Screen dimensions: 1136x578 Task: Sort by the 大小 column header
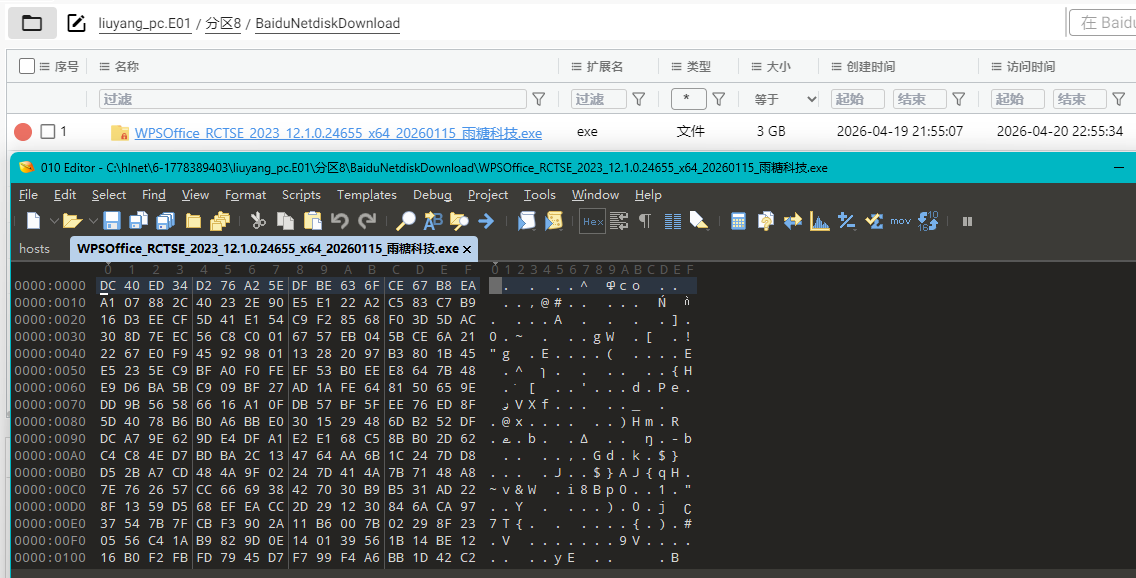(779, 66)
